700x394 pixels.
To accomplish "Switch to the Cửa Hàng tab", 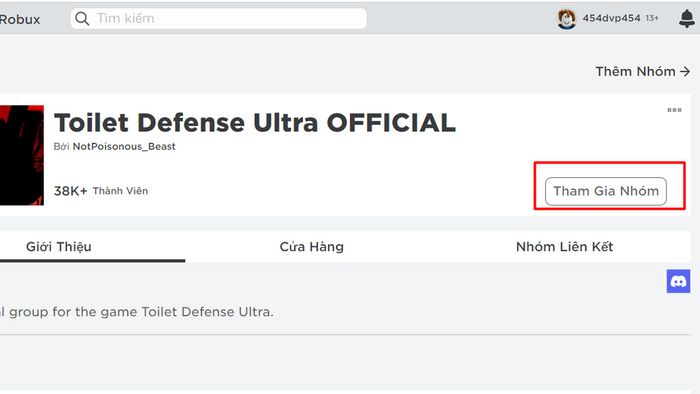I will click(x=312, y=247).
